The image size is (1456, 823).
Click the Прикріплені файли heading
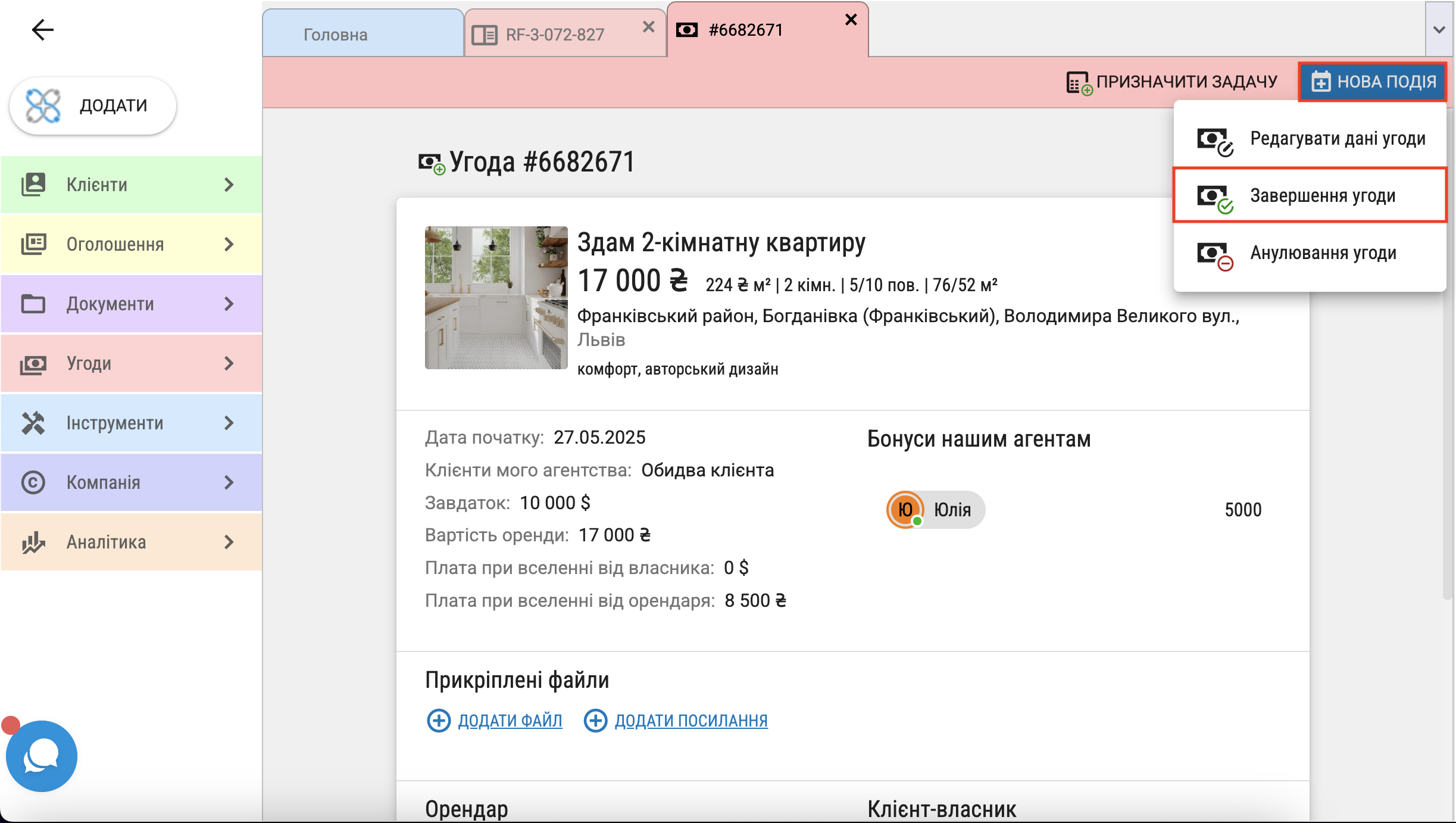coord(517,679)
